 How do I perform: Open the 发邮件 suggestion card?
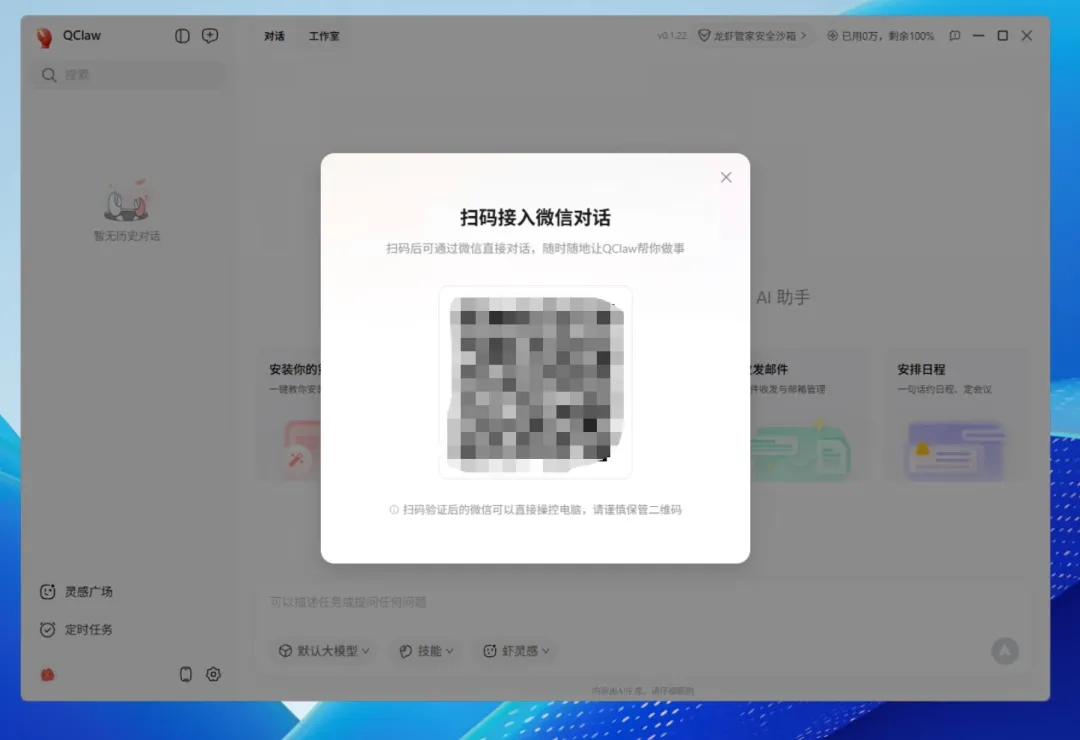tap(808, 415)
